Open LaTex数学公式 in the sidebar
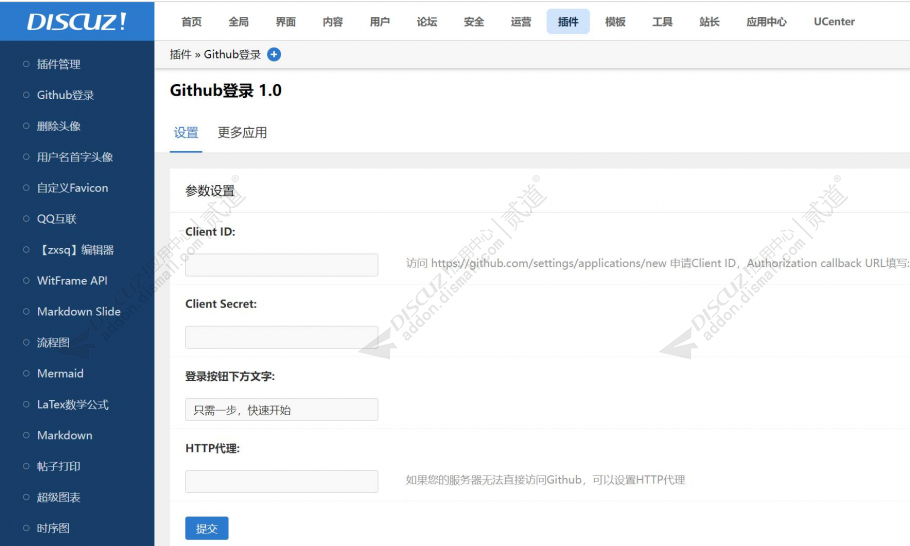This screenshot has width=910, height=546. (73, 404)
